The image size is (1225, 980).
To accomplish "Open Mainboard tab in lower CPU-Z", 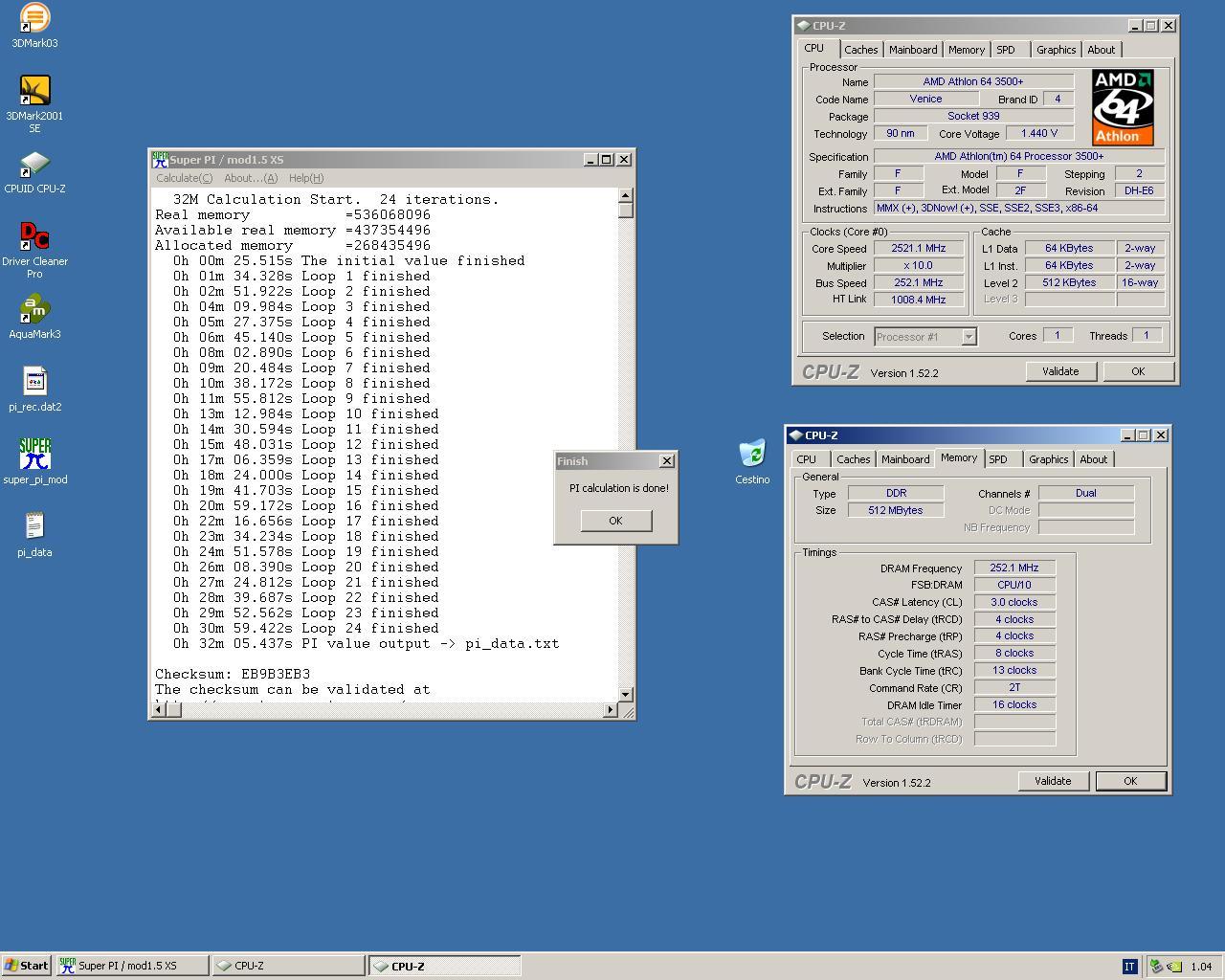I will pos(905,459).
